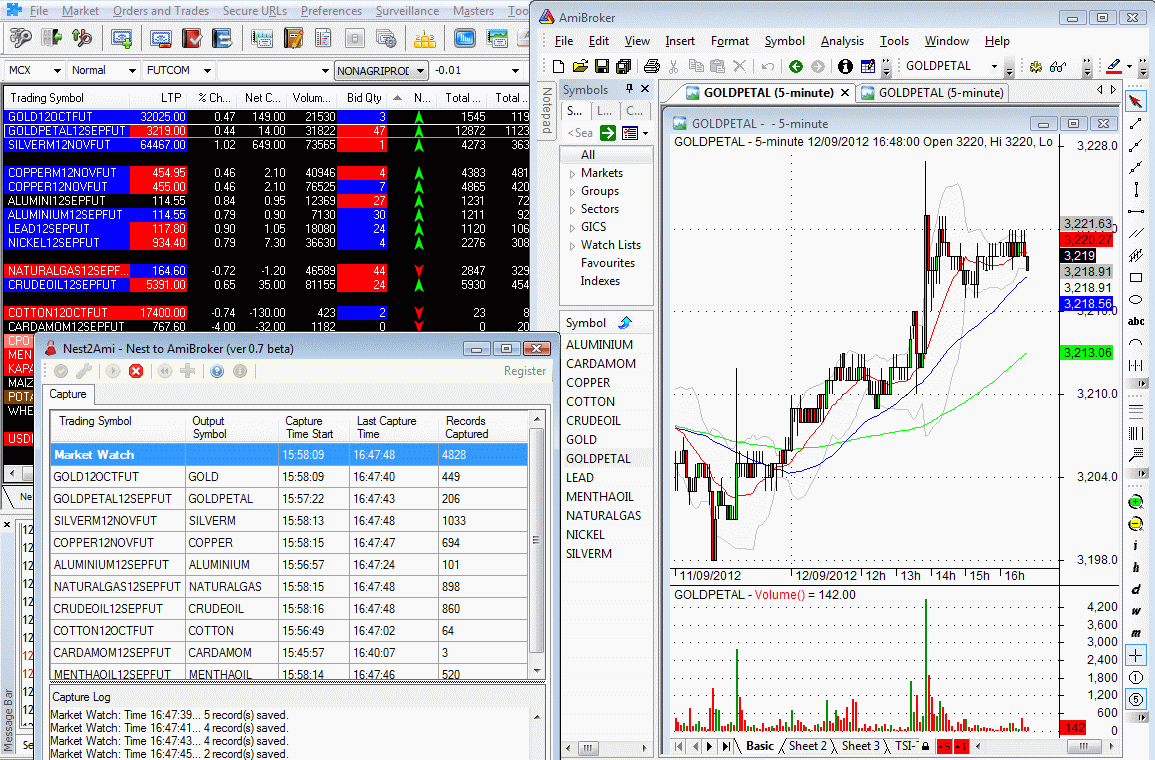
Task: Select NATURALGAS in symbol list
Action: point(603,516)
